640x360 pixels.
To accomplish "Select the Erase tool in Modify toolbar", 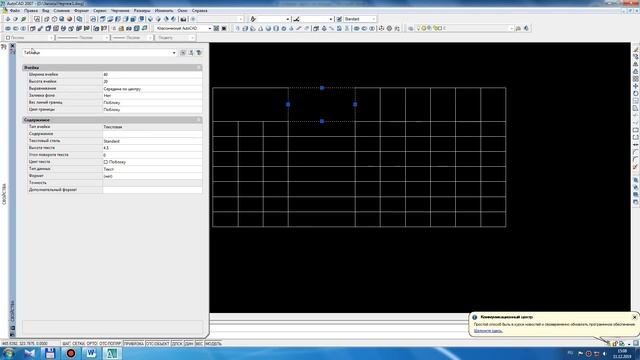I will [636, 49].
